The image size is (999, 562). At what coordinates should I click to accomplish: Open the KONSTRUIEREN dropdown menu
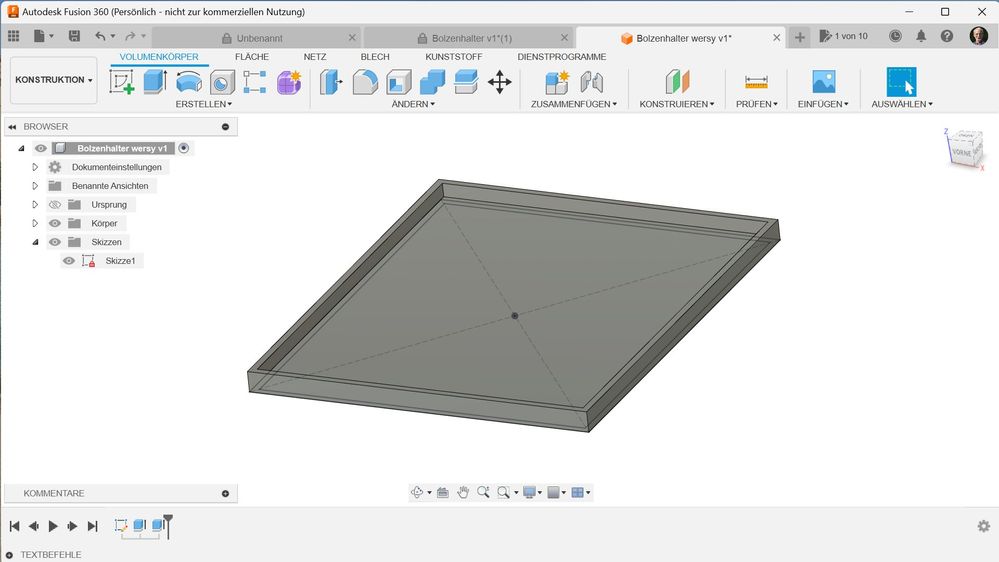point(677,104)
